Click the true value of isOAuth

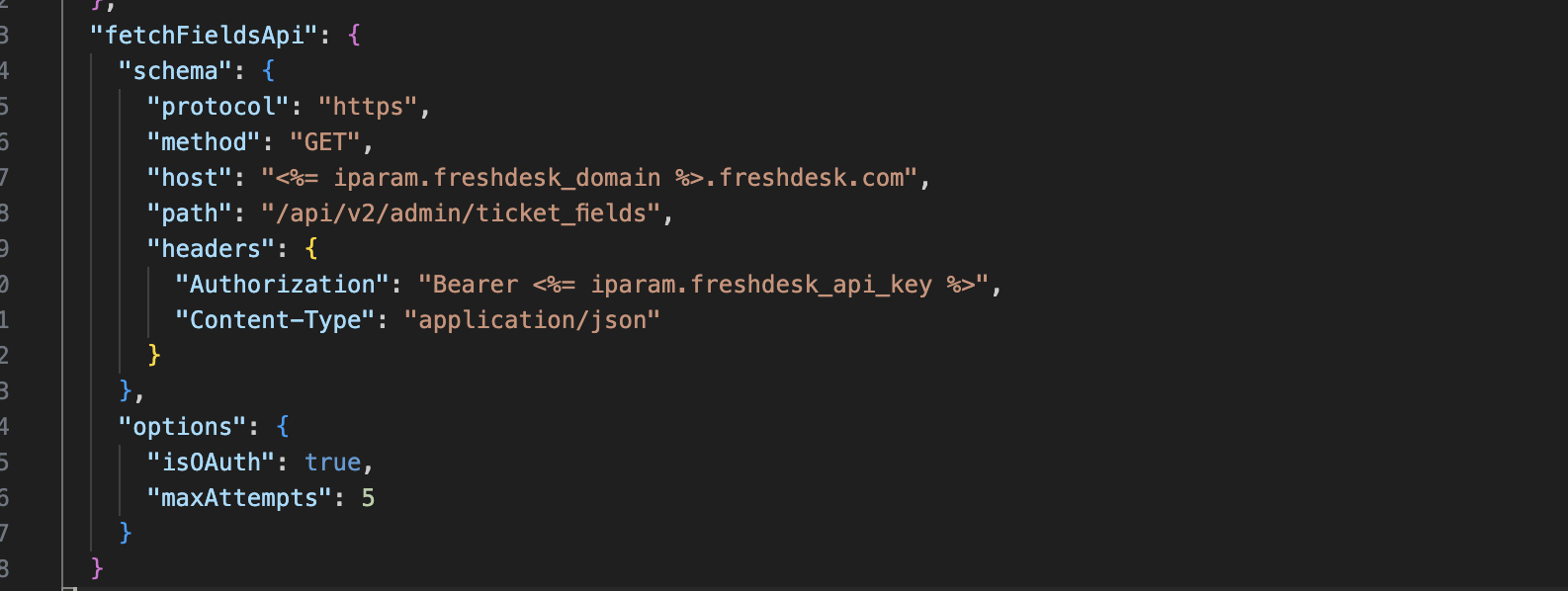[x=332, y=463]
